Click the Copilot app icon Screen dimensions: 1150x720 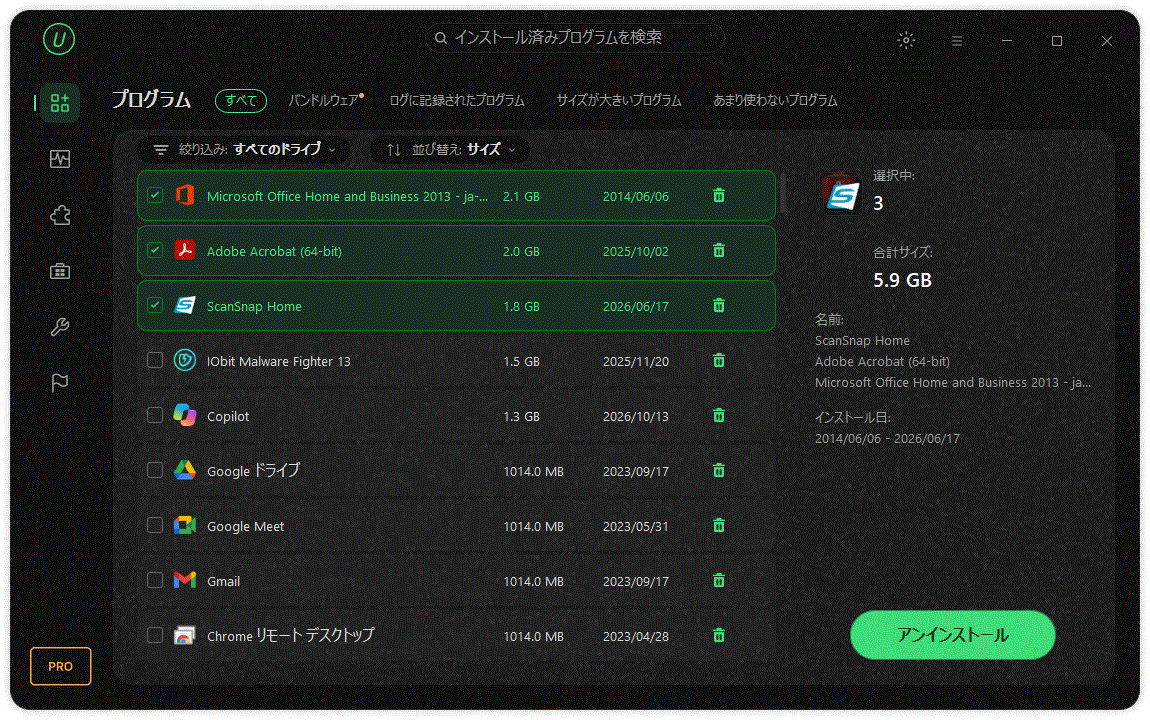pos(185,415)
